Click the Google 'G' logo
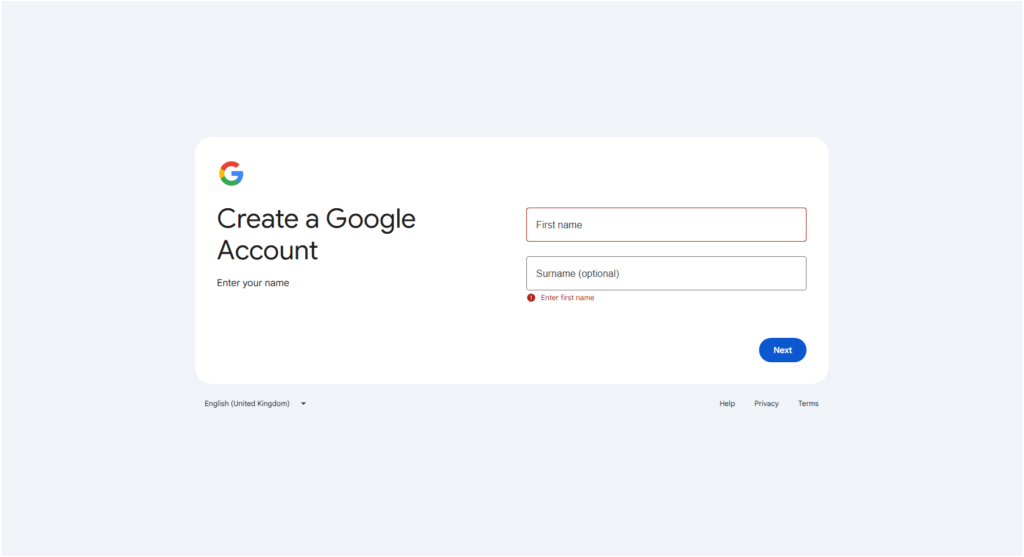The width and height of the screenshot is (1024, 557). coord(231,173)
